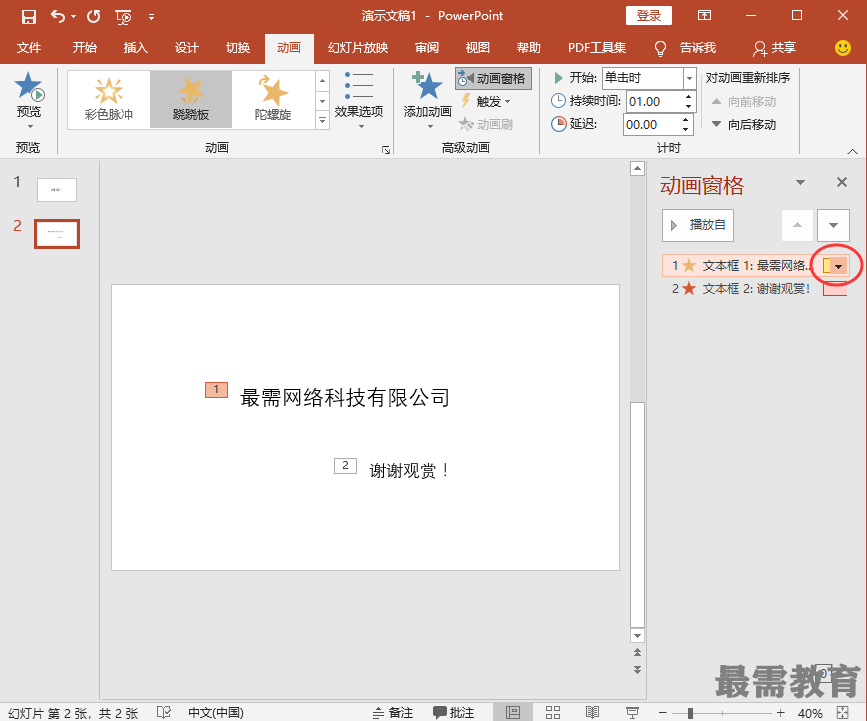
Task: Click 向前移动 to move animation earlier
Action: tap(744, 102)
